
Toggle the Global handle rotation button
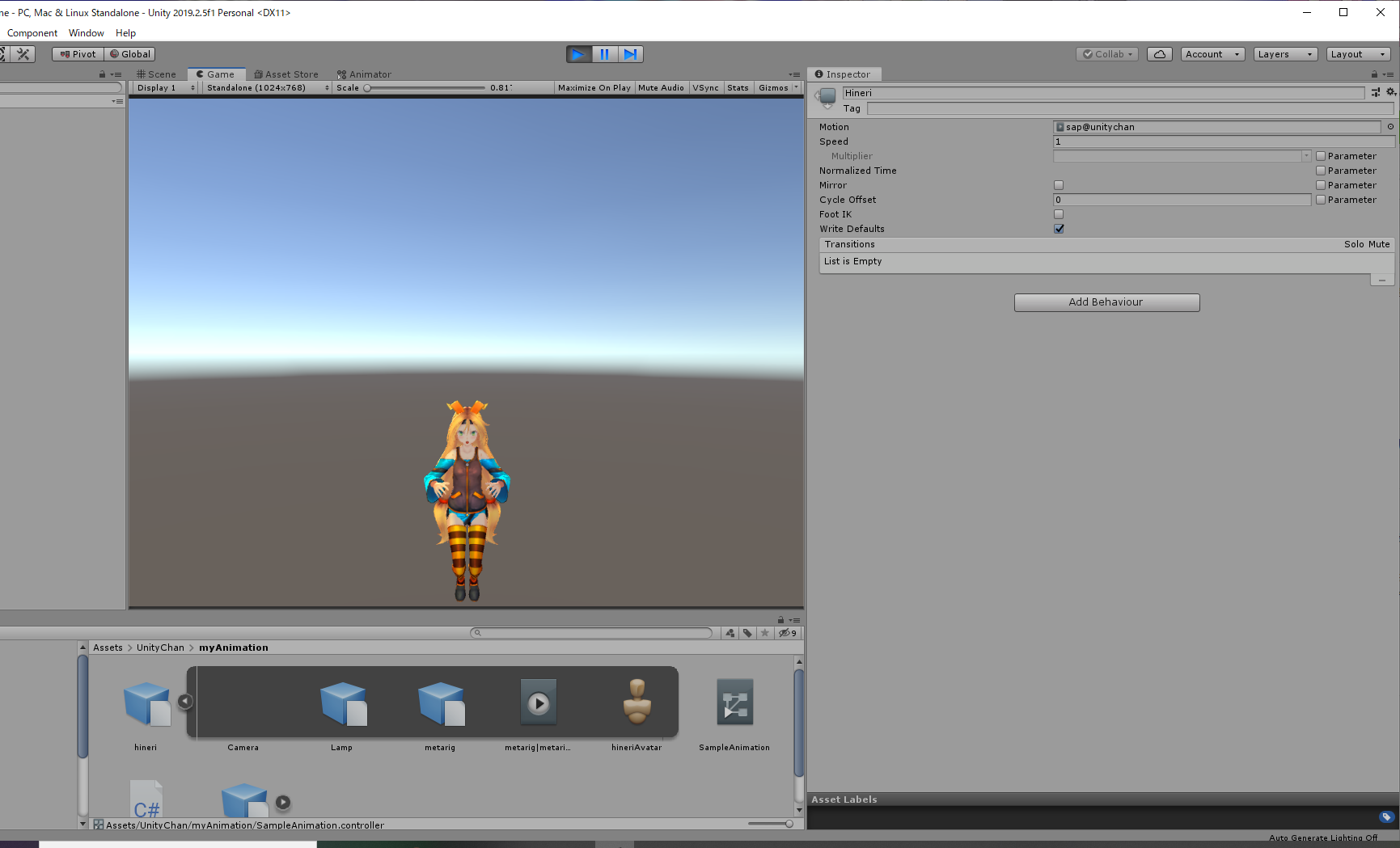pos(130,54)
